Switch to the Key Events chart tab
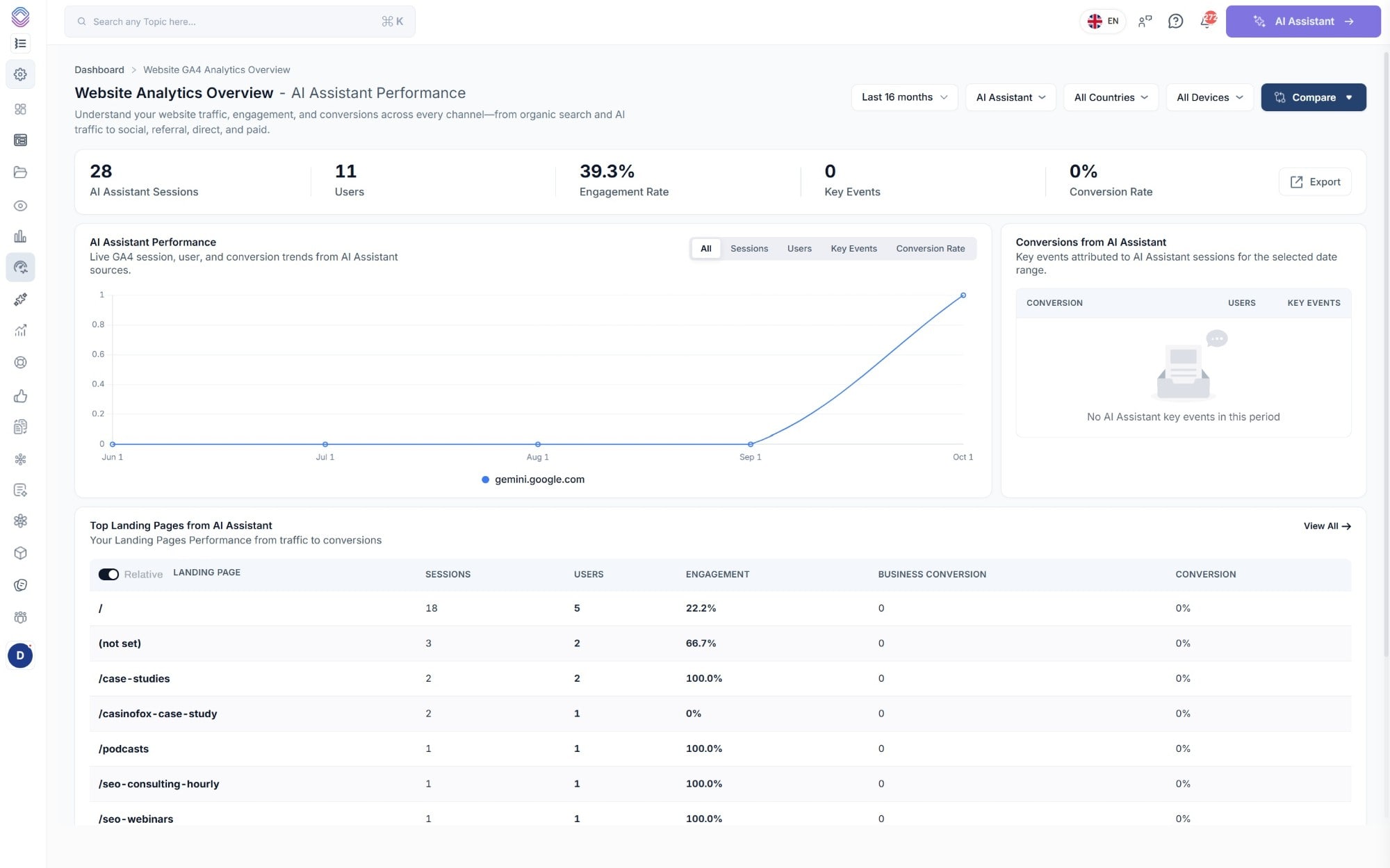Image resolution: width=1390 pixels, height=868 pixels. click(x=853, y=249)
